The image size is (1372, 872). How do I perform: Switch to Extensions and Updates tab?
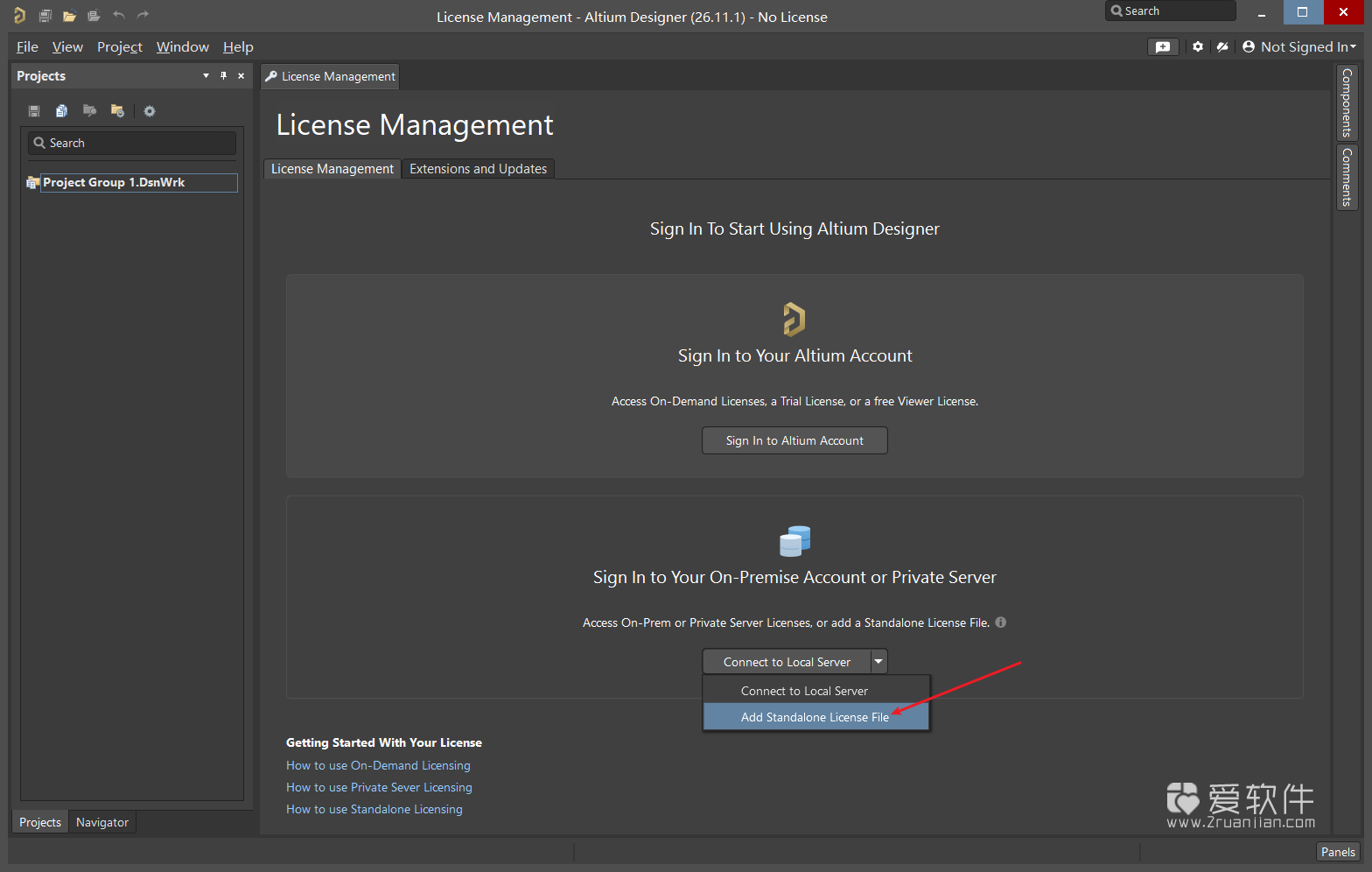pyautogui.click(x=478, y=169)
